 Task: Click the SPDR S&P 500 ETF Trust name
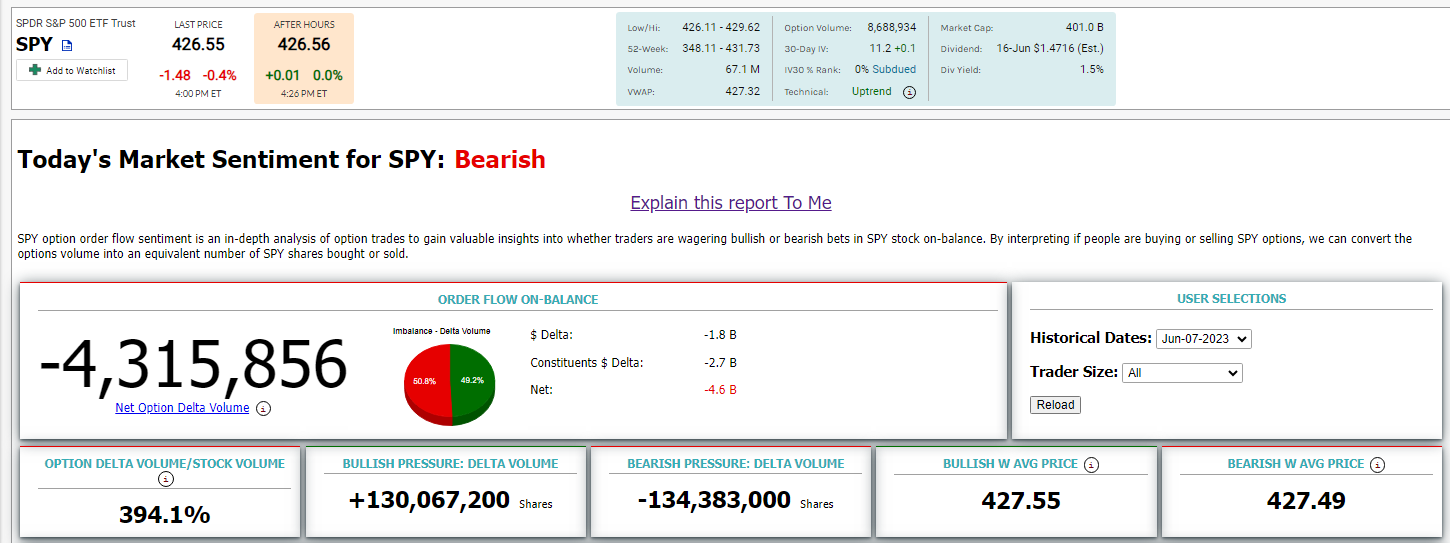76,23
